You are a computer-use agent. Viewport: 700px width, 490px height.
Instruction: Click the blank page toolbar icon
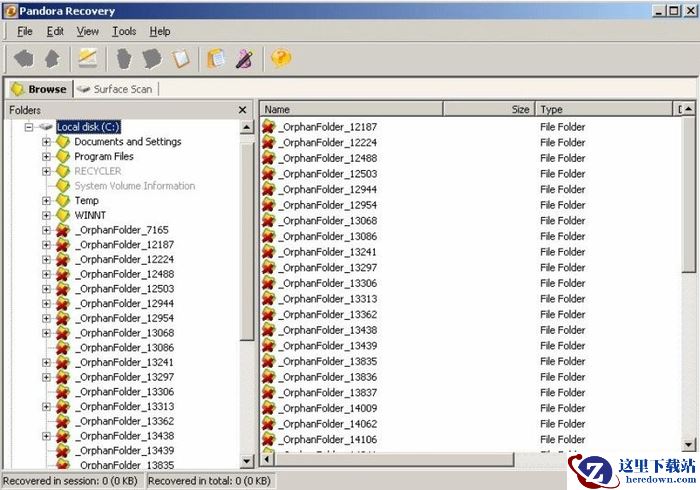[x=181, y=58]
